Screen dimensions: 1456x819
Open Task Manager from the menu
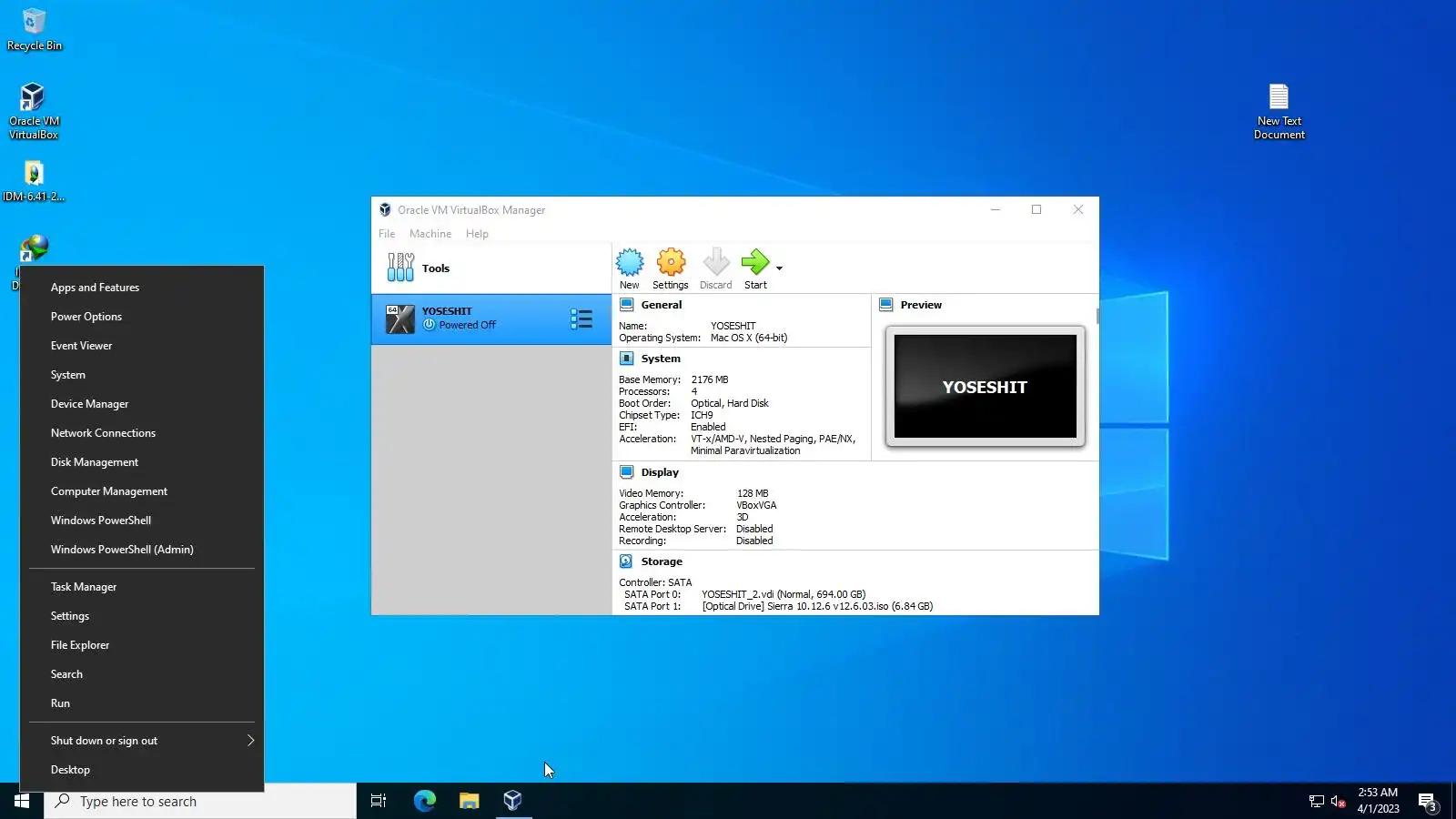tap(142, 587)
